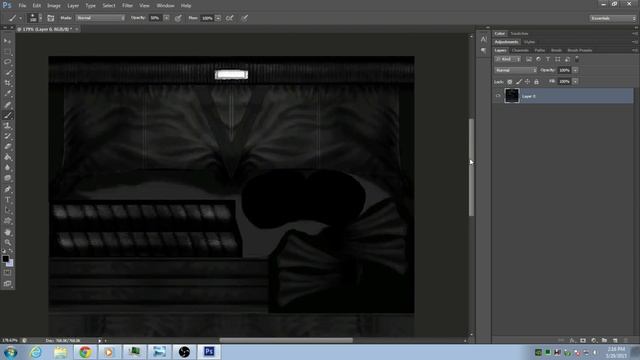The image size is (640, 360).
Task: Select the Healing Brush tool
Action: tap(7, 105)
